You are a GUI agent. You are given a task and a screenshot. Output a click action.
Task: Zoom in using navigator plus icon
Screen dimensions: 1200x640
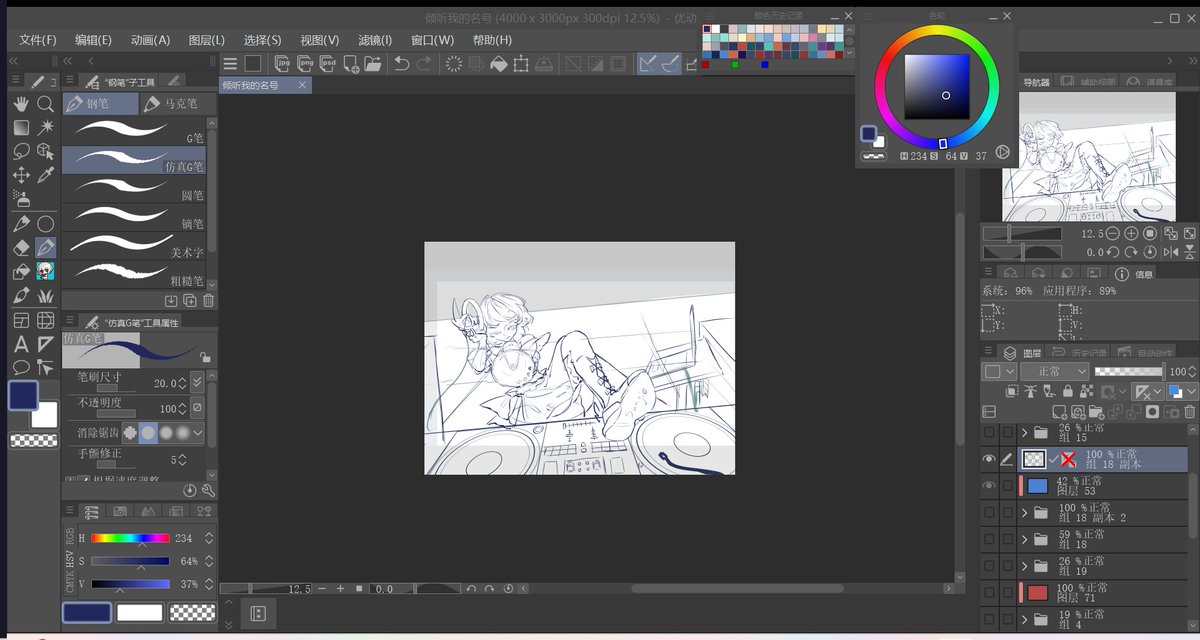(x=1133, y=233)
